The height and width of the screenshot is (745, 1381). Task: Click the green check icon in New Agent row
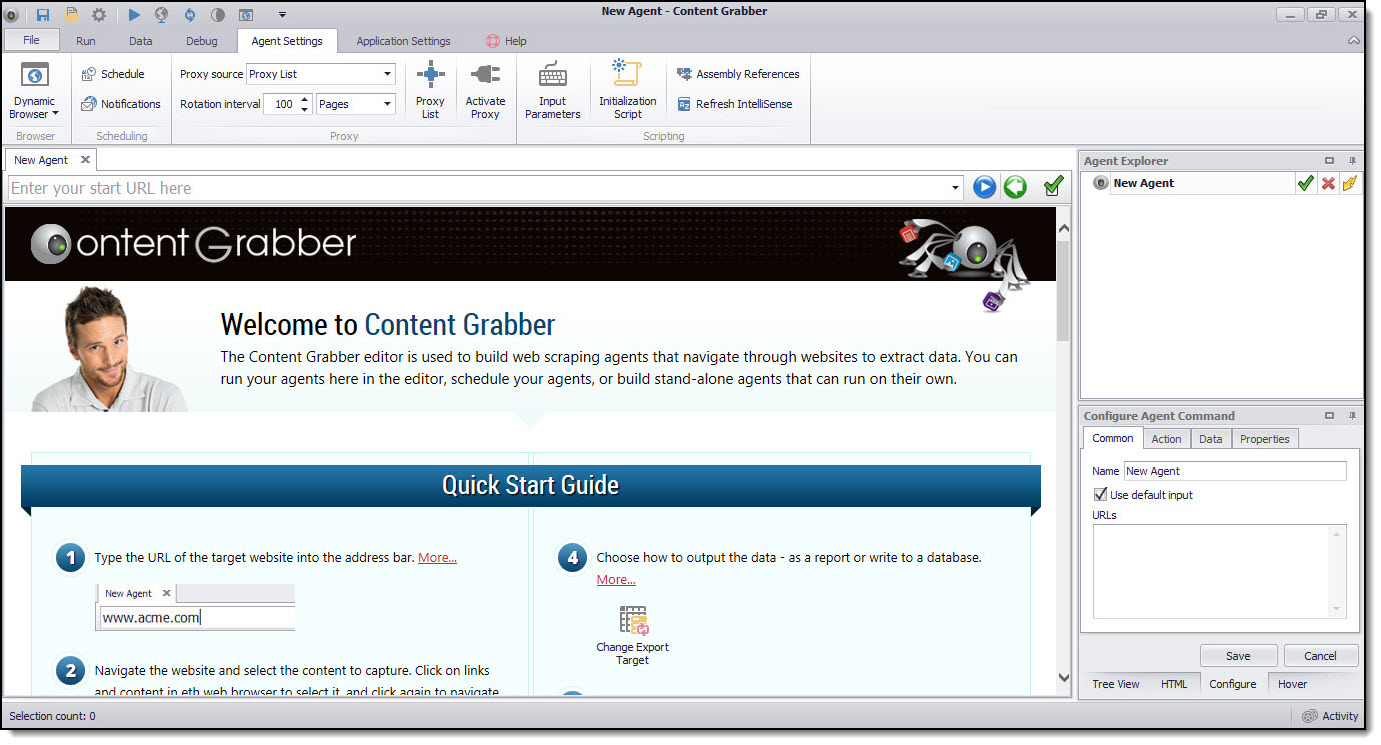pyautogui.click(x=1305, y=183)
